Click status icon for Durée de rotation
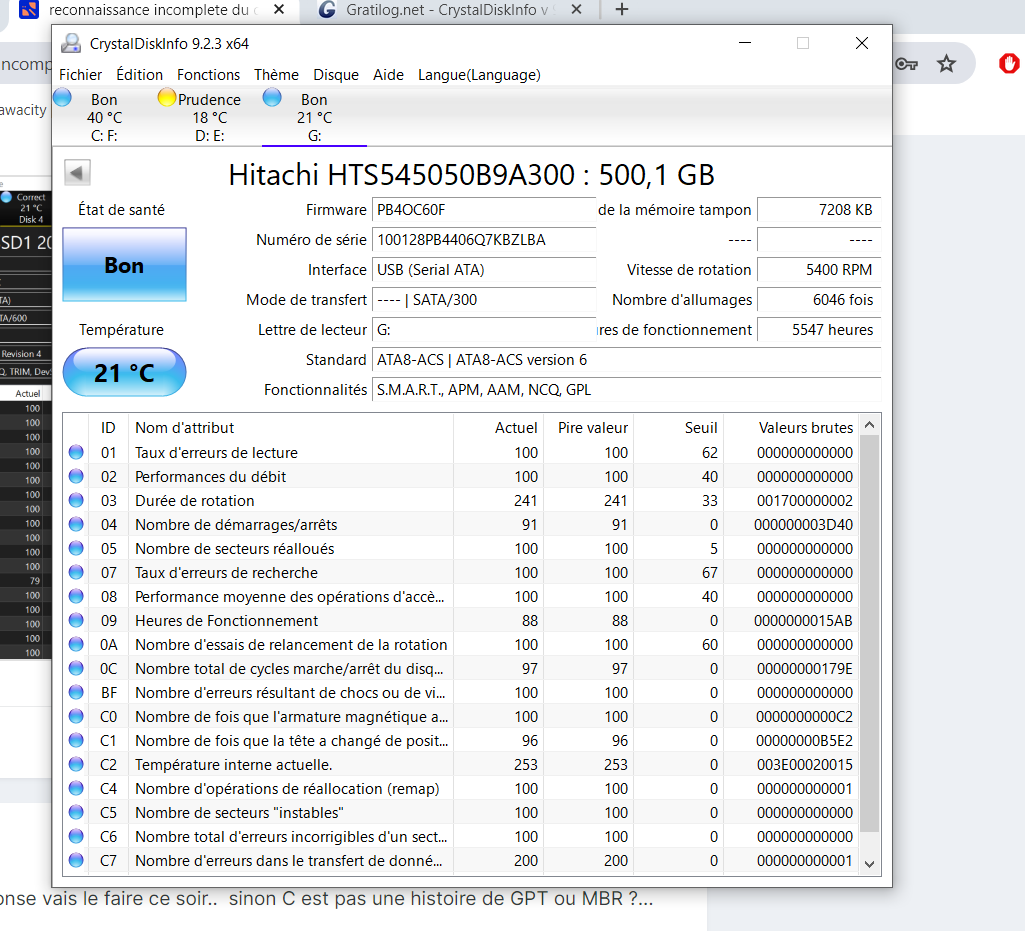The image size is (1025, 931). click(76, 500)
